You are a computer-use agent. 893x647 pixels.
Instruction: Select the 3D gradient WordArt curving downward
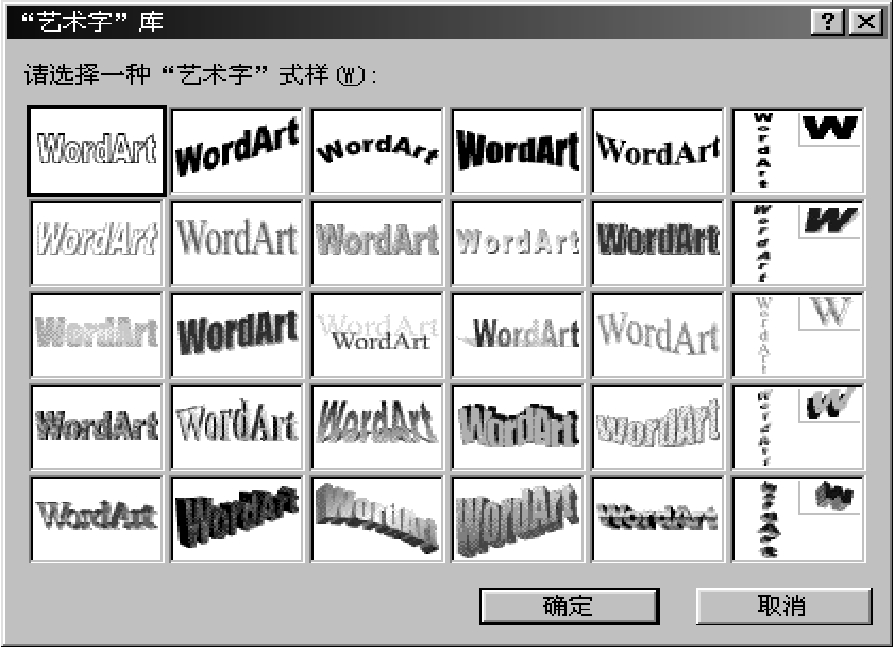[377, 519]
